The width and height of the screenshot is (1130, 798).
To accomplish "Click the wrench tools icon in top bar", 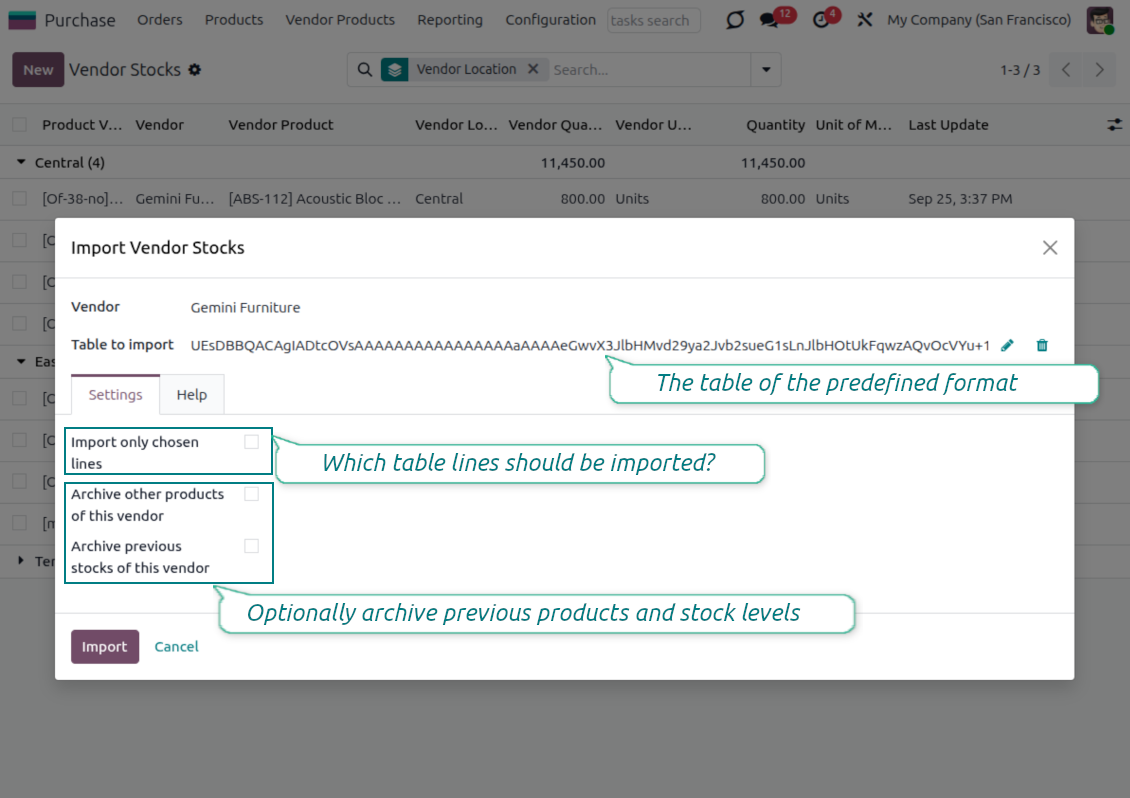I will [x=865, y=20].
